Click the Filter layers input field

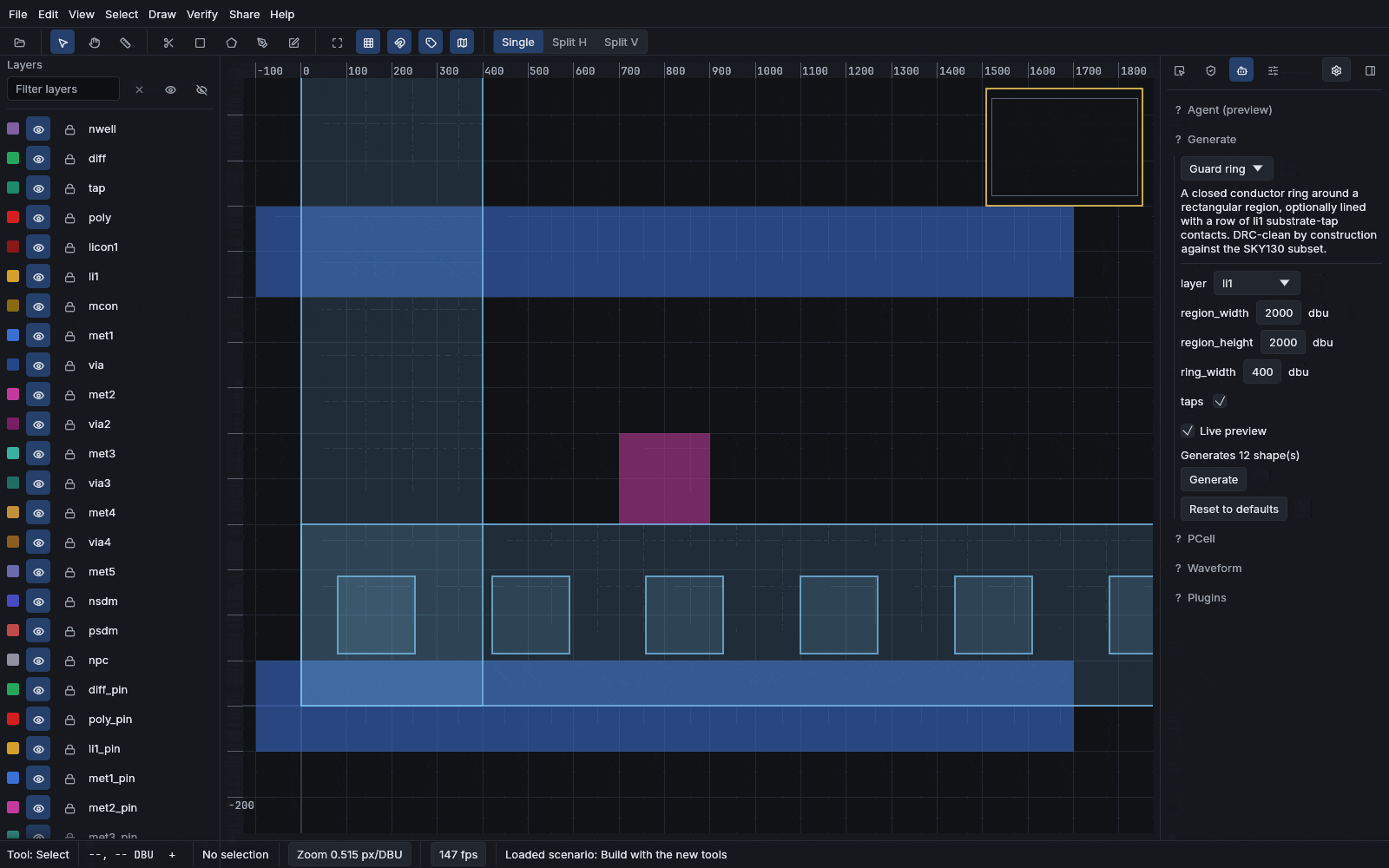pos(63,89)
